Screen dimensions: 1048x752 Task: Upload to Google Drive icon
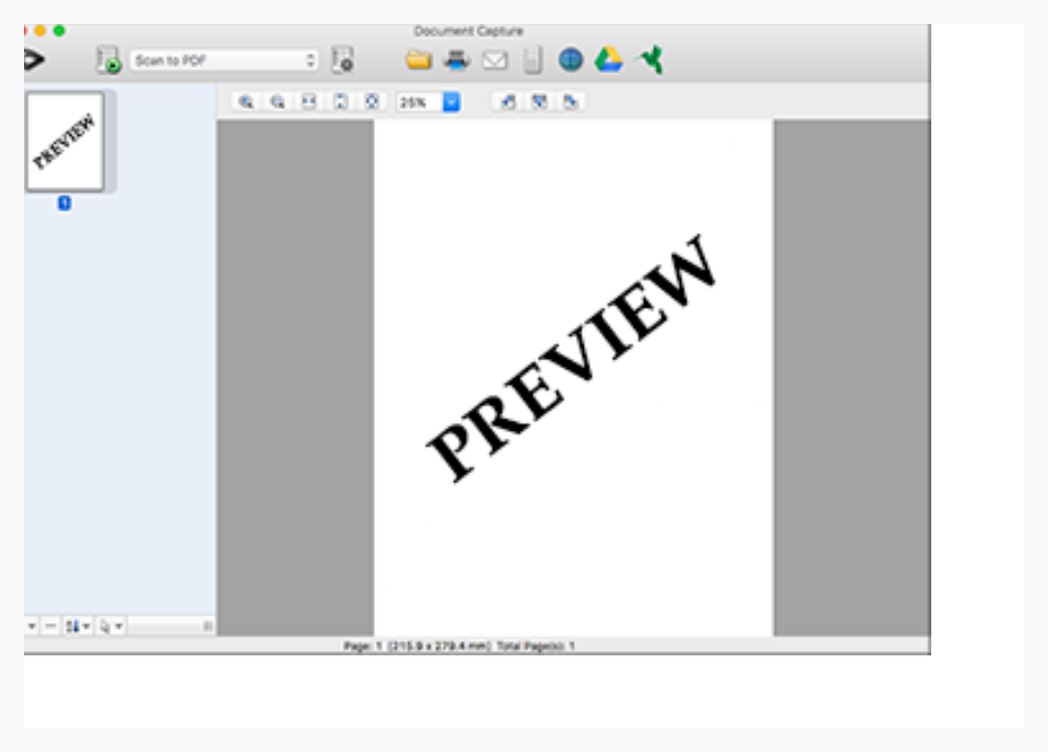tap(609, 60)
